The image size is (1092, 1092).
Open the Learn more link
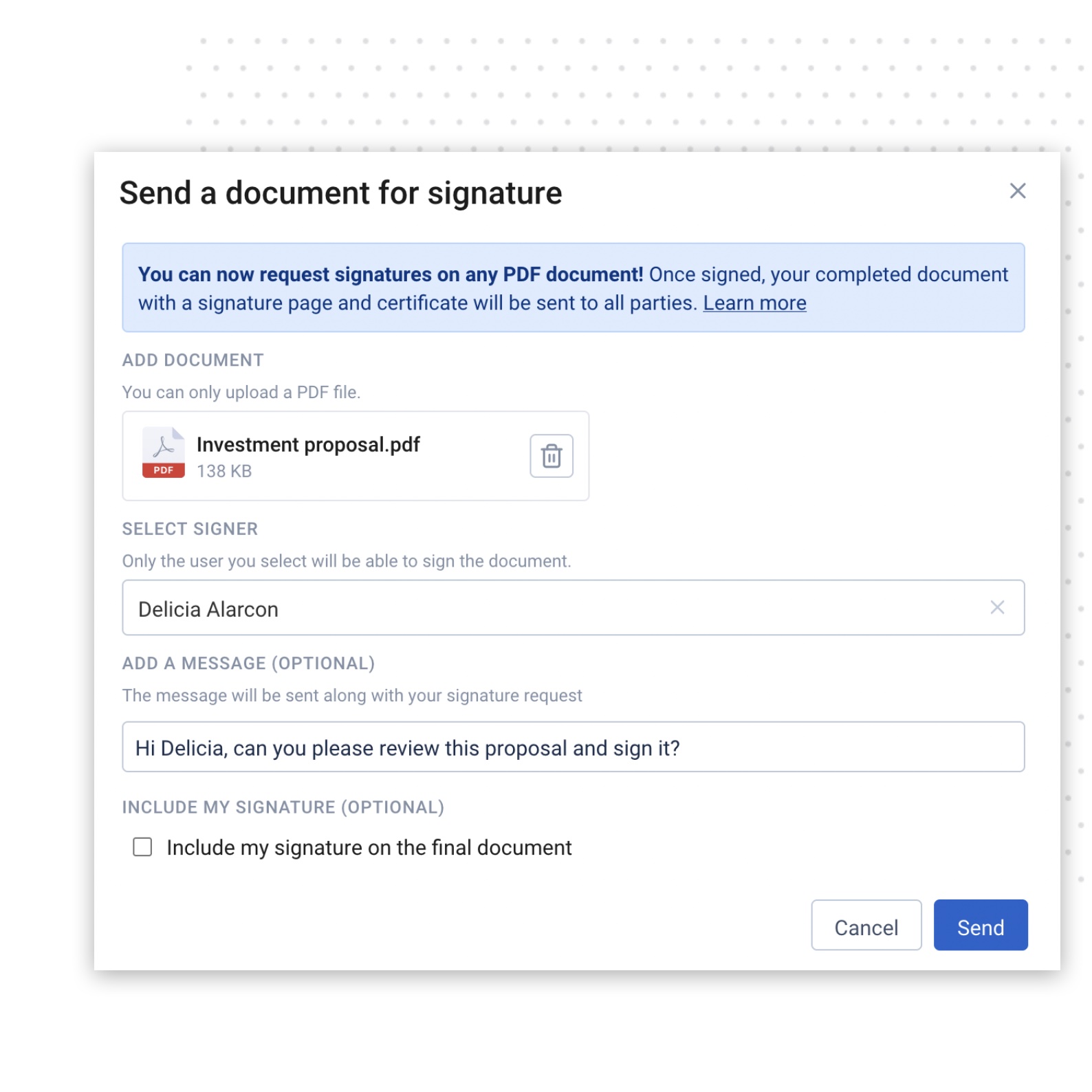point(754,303)
